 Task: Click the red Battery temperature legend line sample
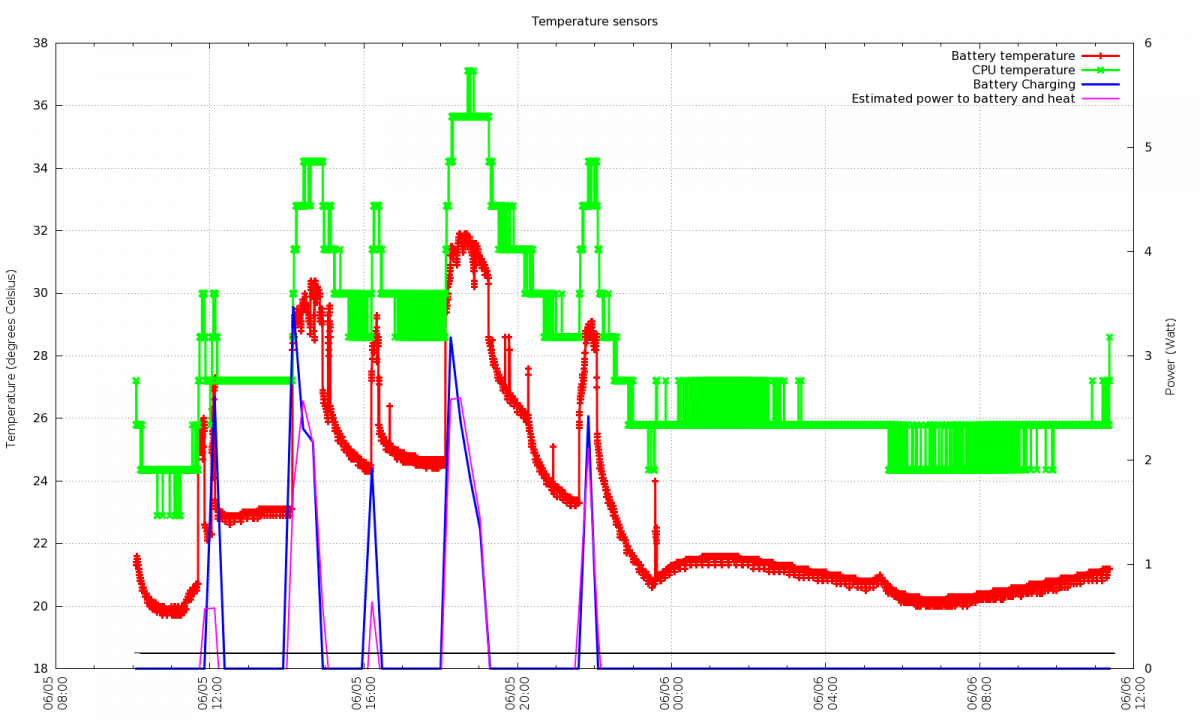[1100, 56]
